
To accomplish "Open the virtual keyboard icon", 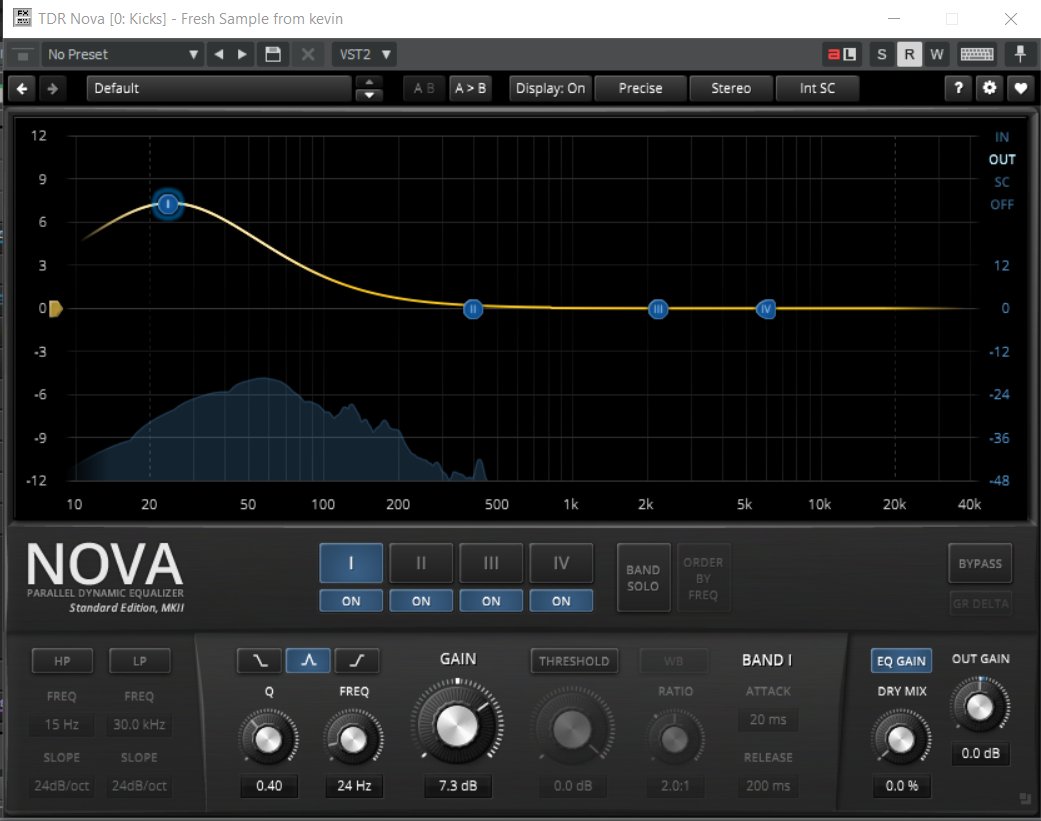I will (x=977, y=54).
